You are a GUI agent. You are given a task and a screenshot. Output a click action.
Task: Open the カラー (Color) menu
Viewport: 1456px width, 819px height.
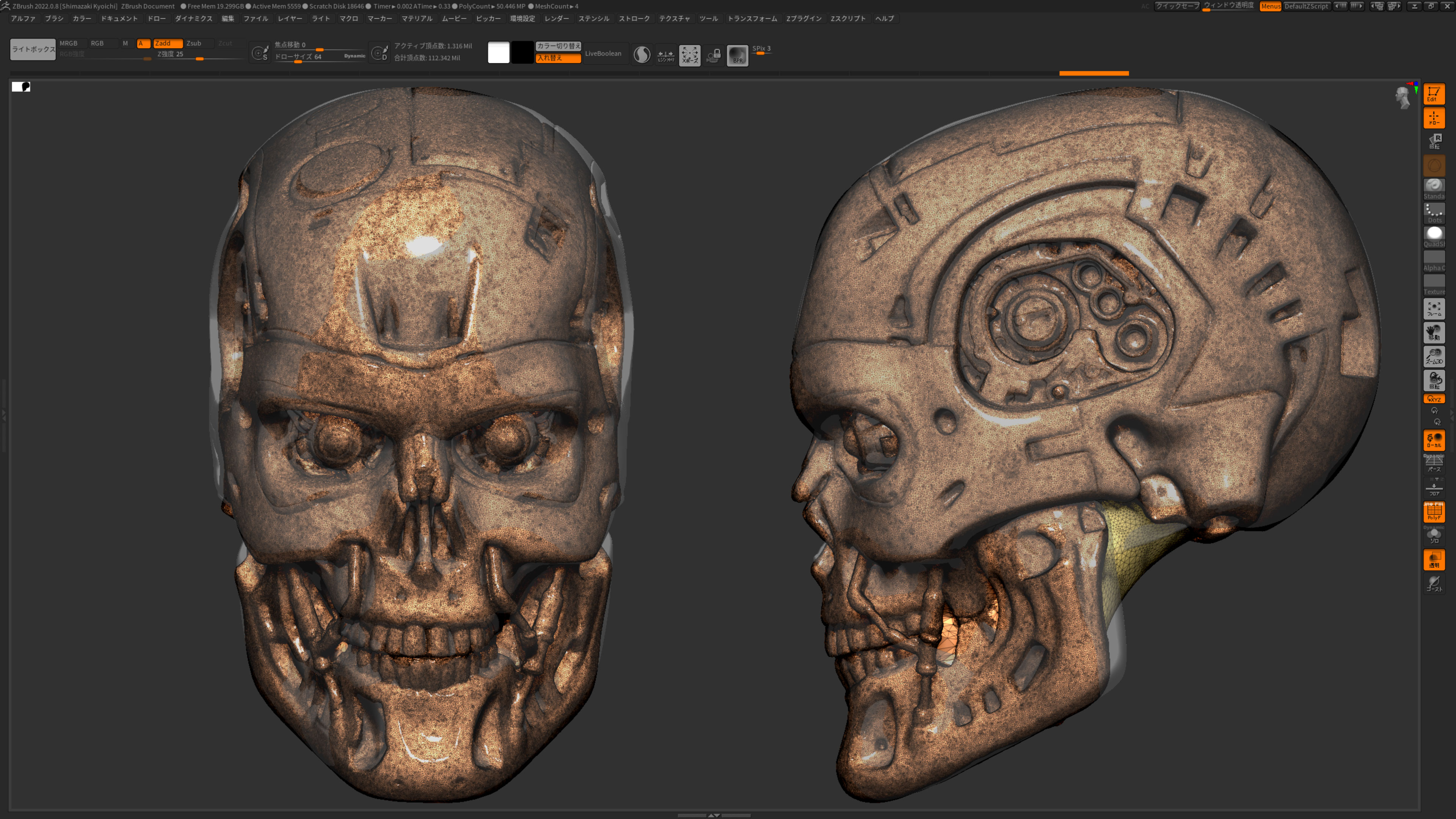(82, 19)
